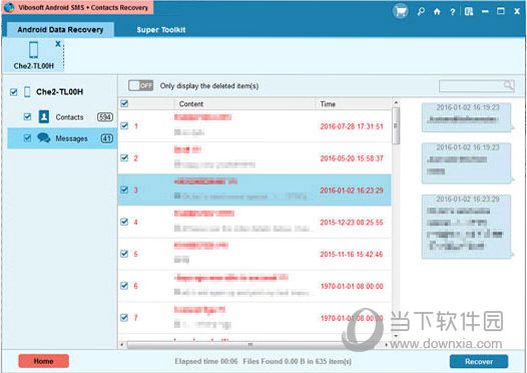This screenshot has width=527, height=373.
Task: Uncheck the Messages checkbox
Action: pos(28,138)
